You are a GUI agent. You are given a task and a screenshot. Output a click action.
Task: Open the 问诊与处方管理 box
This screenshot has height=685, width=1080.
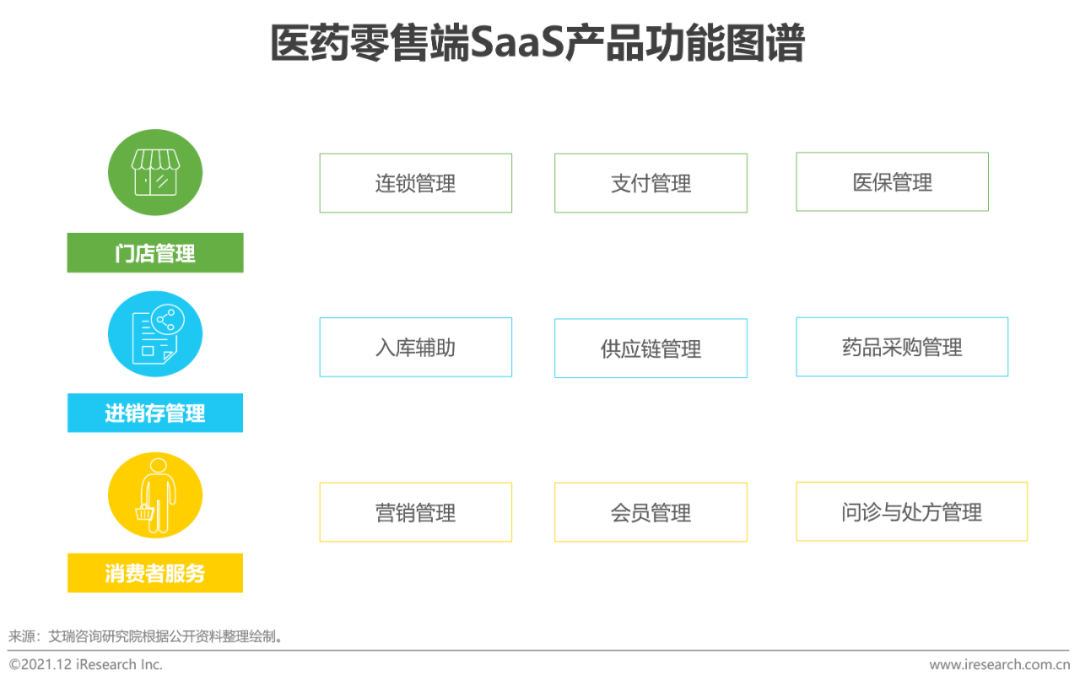[911, 511]
